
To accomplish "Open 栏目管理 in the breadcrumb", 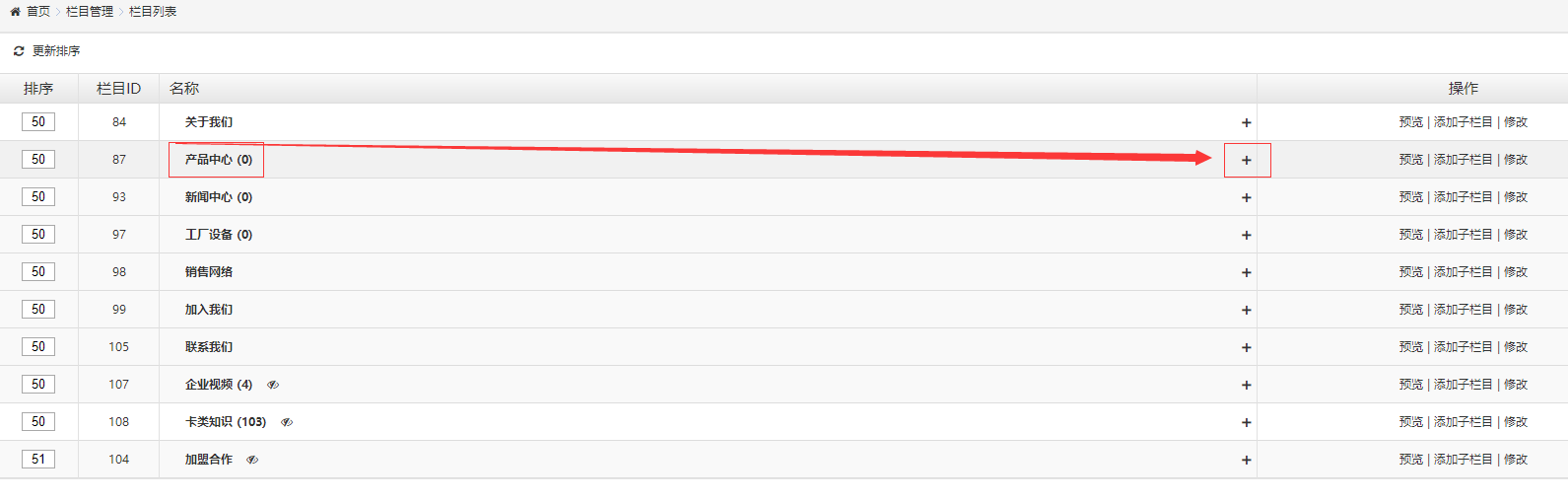I will coord(90,12).
